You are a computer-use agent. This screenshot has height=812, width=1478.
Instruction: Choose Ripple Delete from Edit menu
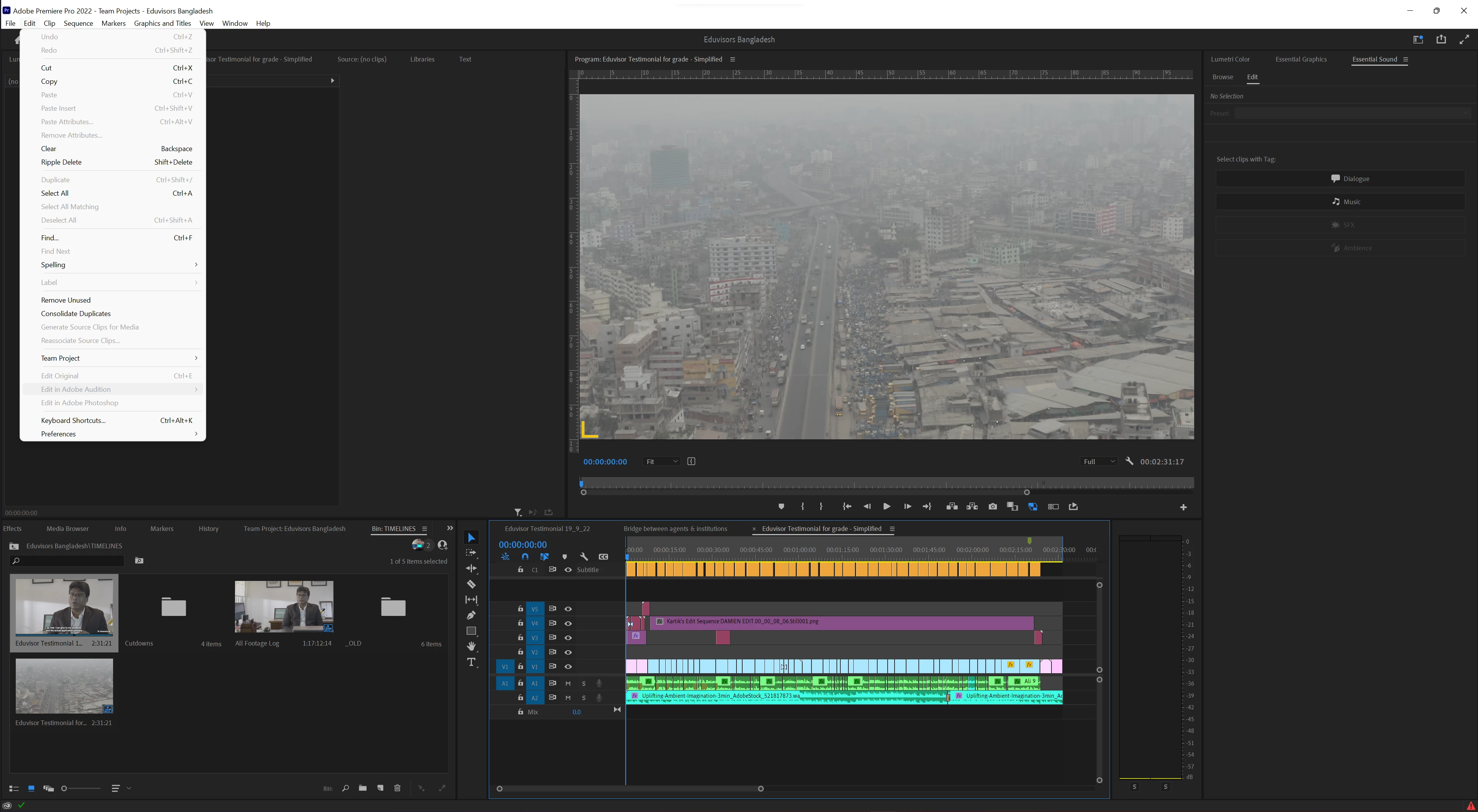[62, 162]
